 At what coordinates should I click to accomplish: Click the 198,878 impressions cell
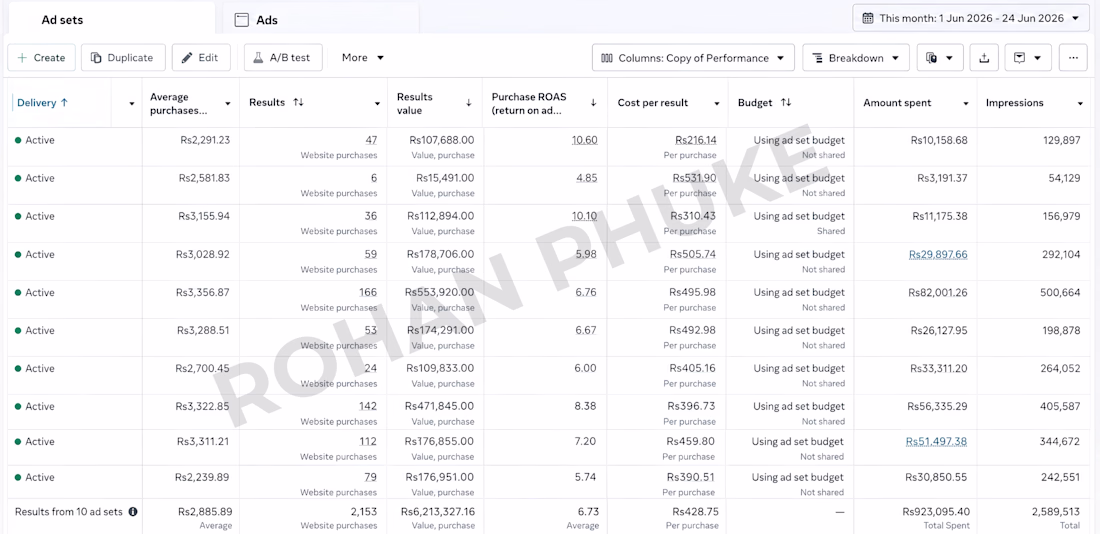(1061, 331)
